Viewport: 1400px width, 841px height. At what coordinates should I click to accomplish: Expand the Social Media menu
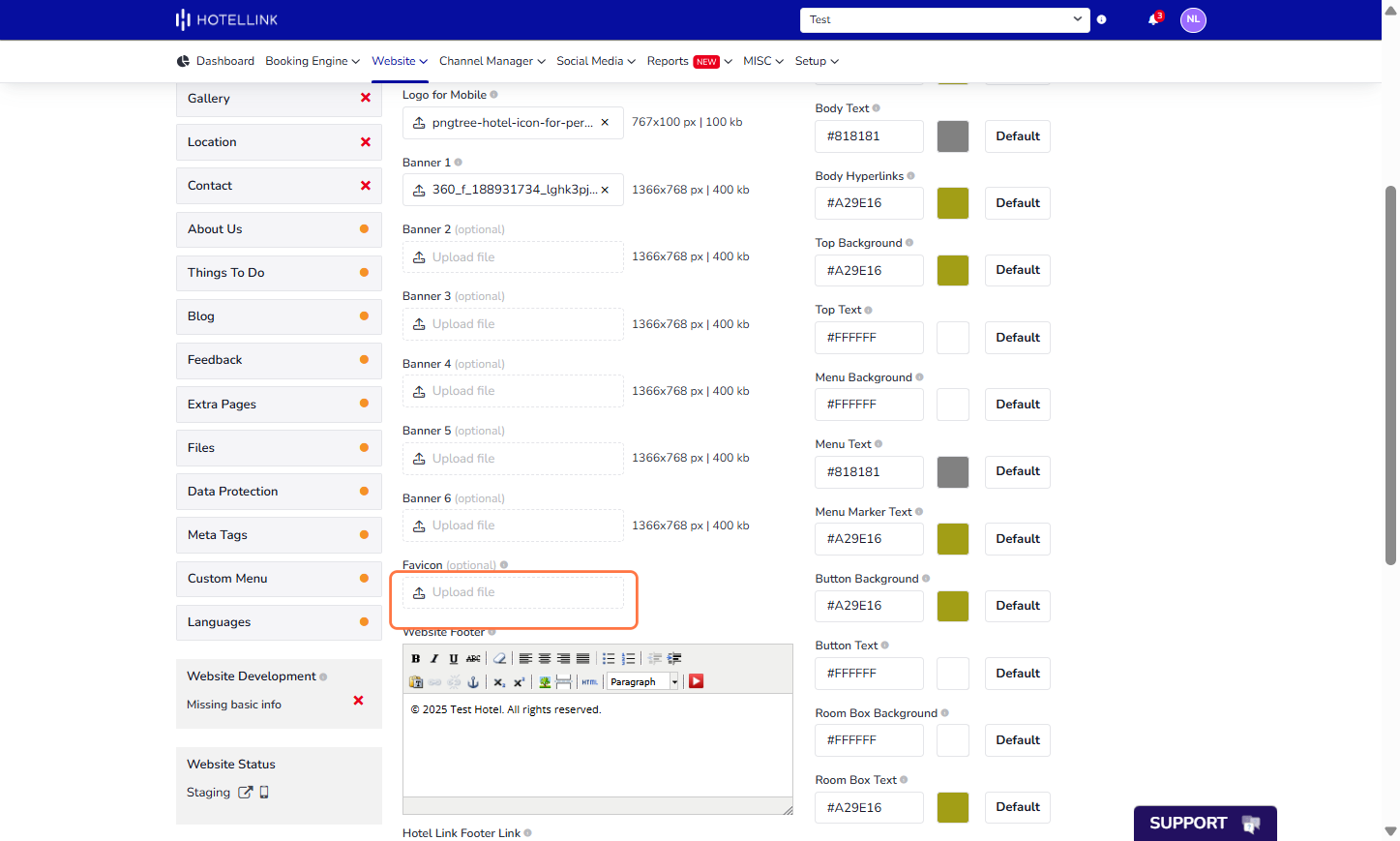point(596,61)
